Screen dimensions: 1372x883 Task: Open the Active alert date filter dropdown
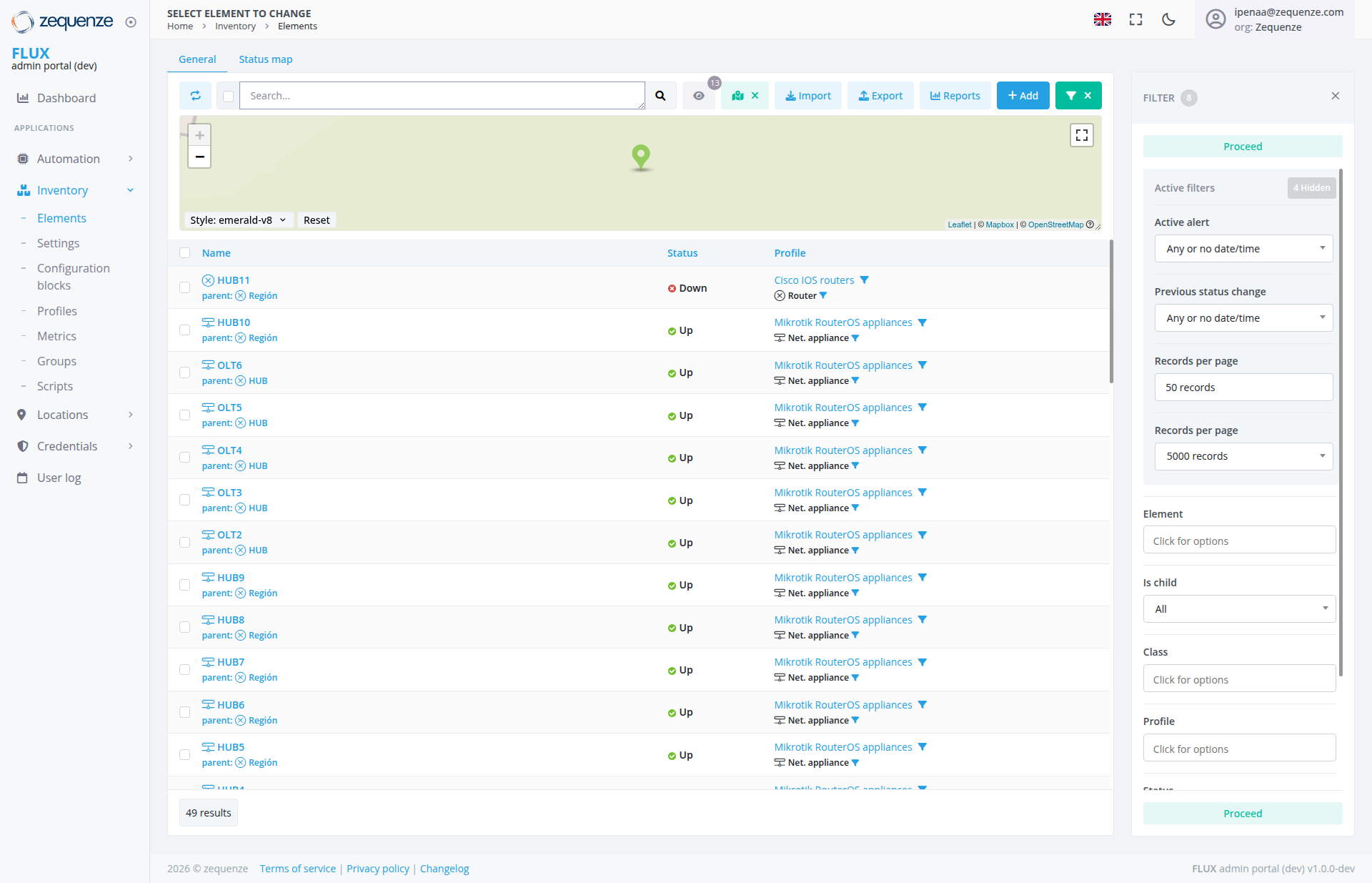point(1243,248)
